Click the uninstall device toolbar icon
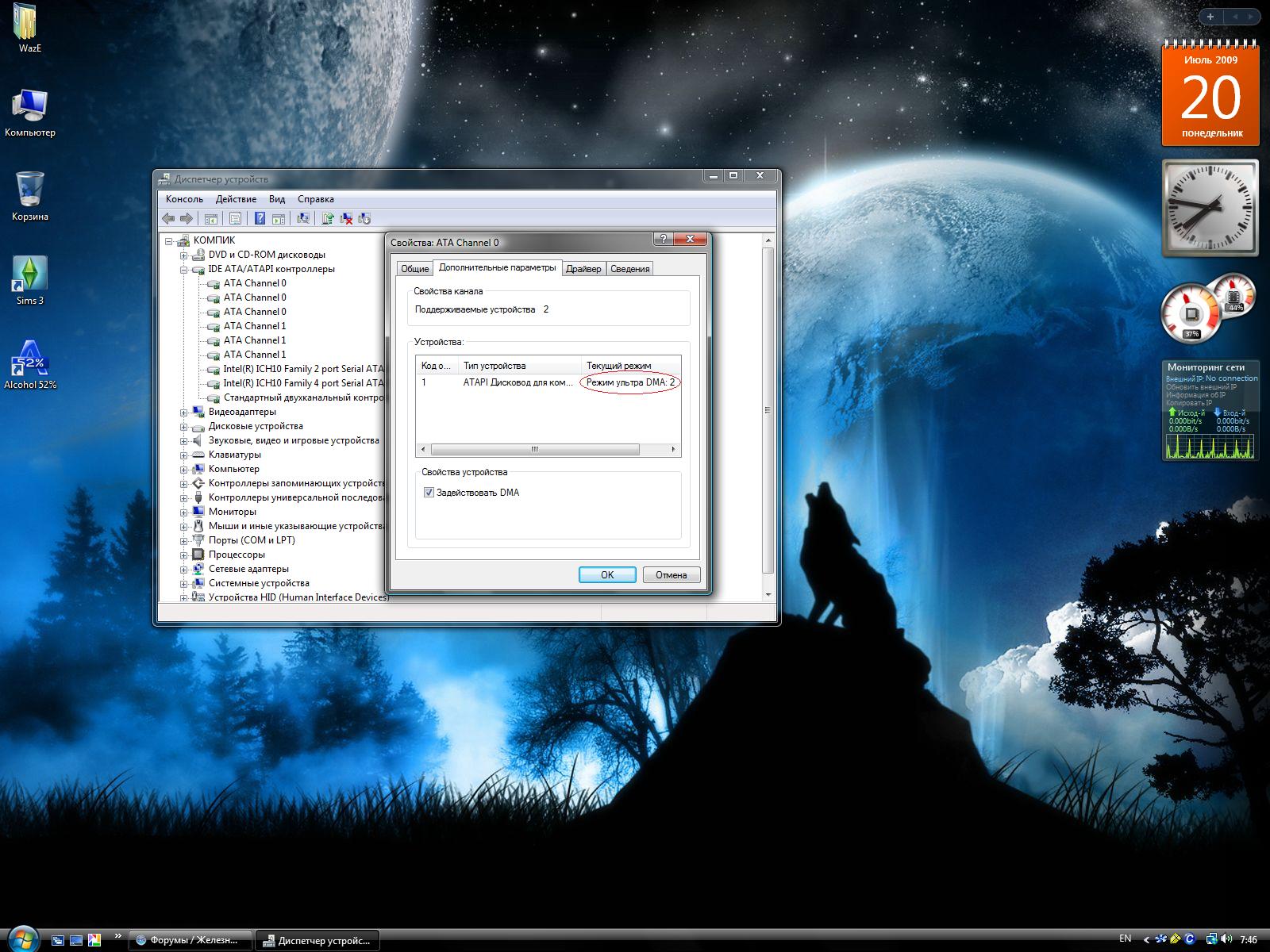The width and height of the screenshot is (1270, 952). pos(346,219)
